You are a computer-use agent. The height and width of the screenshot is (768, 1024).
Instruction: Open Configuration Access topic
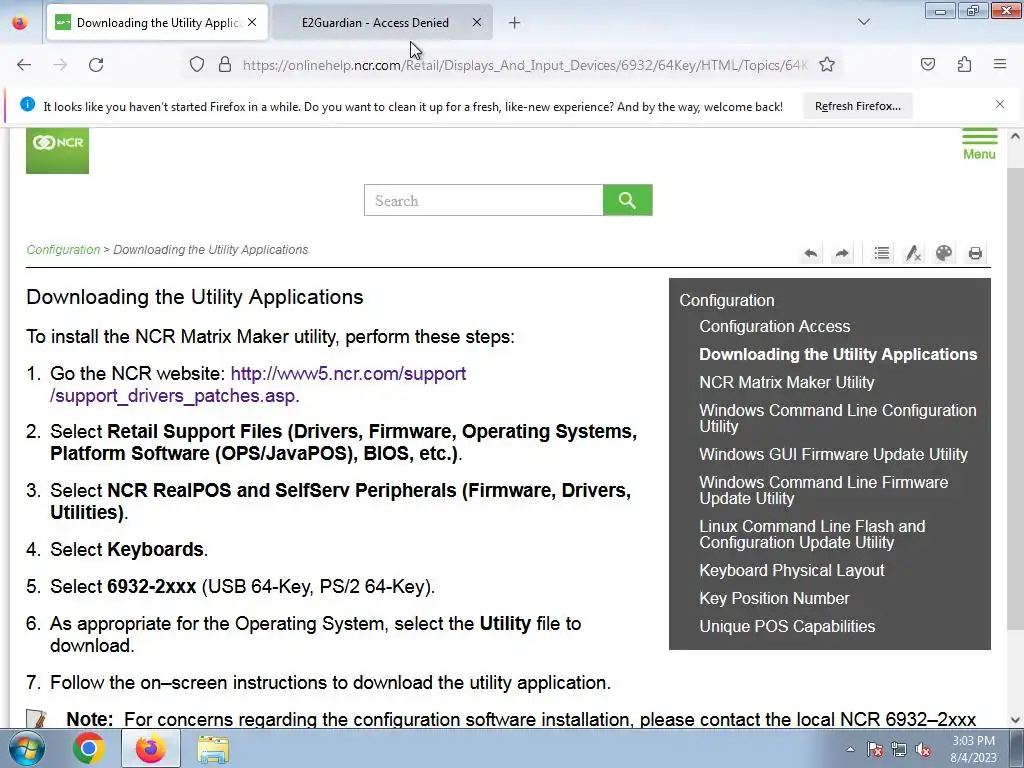pyautogui.click(x=775, y=327)
